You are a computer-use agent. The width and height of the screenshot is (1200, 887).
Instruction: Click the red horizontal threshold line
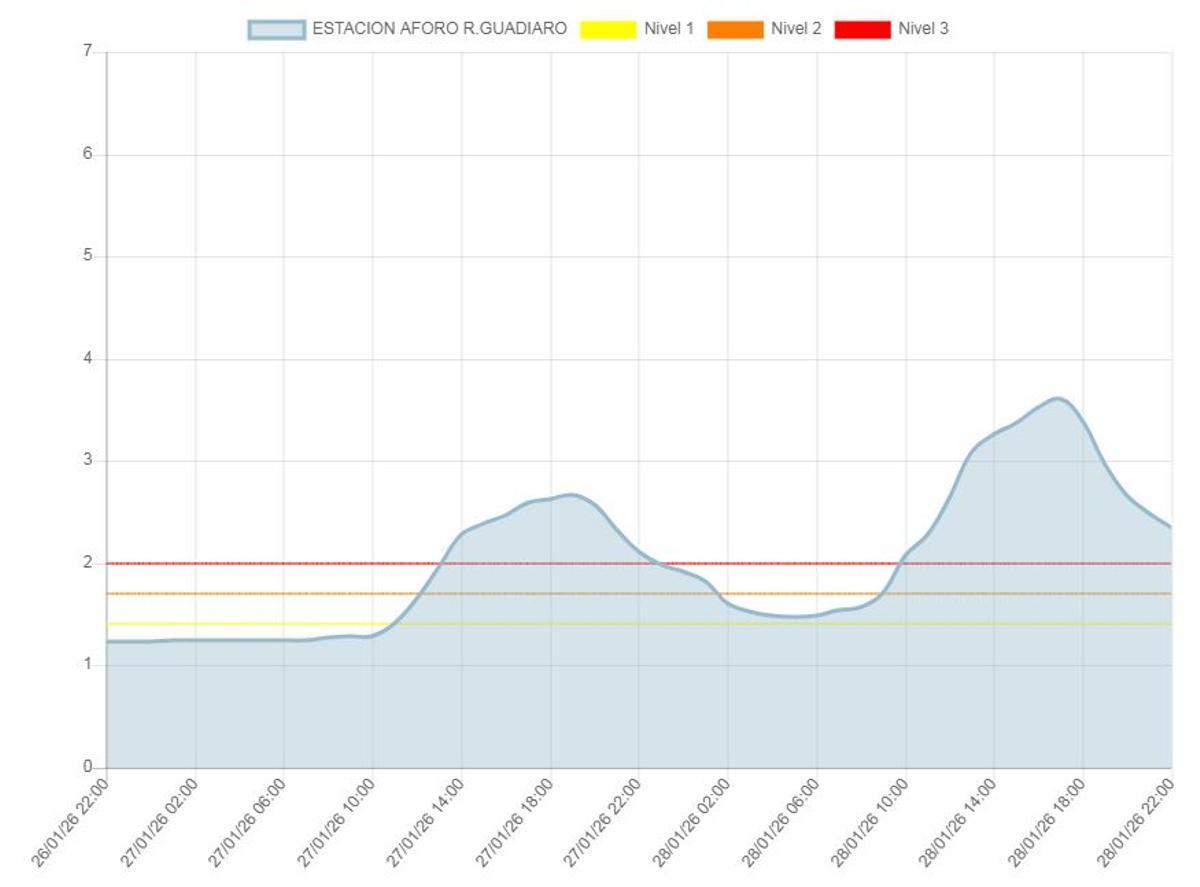[x=300, y=563]
